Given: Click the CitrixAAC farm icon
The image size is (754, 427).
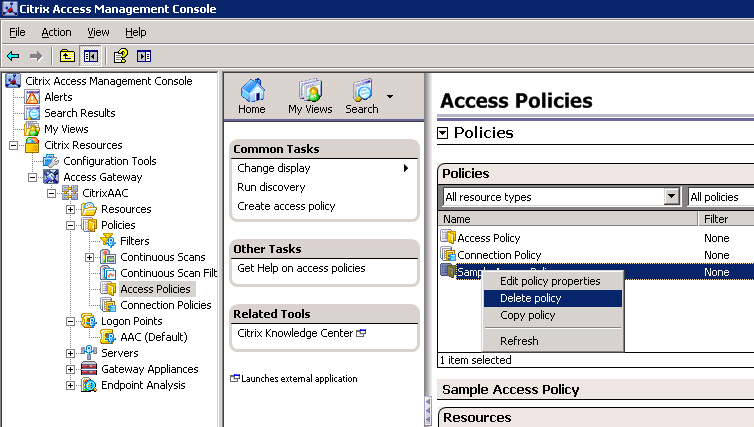Looking at the screenshot, I should click(x=70, y=193).
